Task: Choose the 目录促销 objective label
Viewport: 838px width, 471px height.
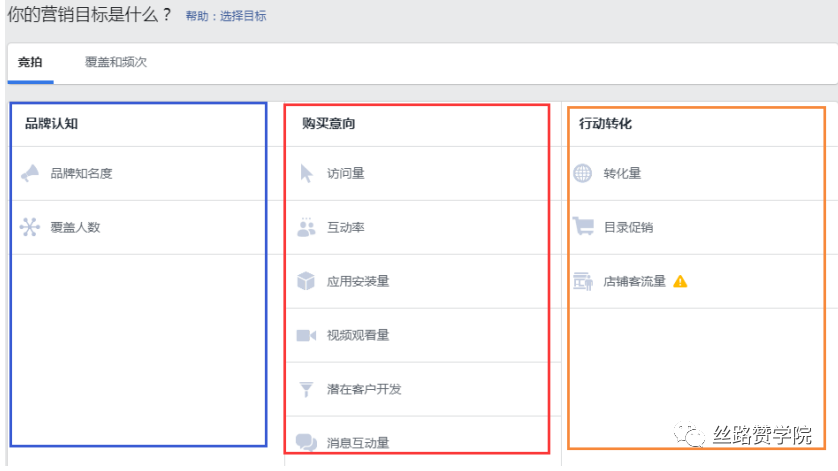Action: pyautogui.click(x=628, y=227)
